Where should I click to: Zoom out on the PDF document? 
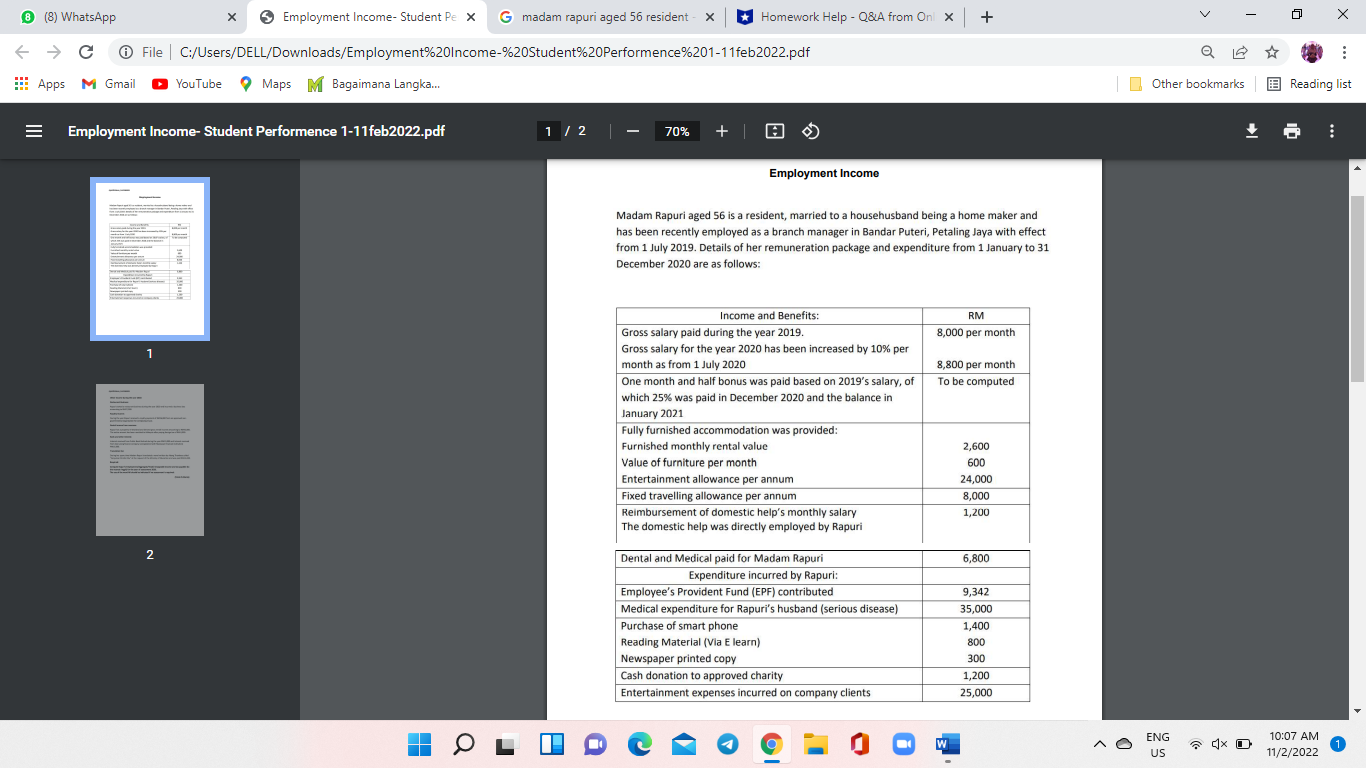pyautogui.click(x=631, y=130)
